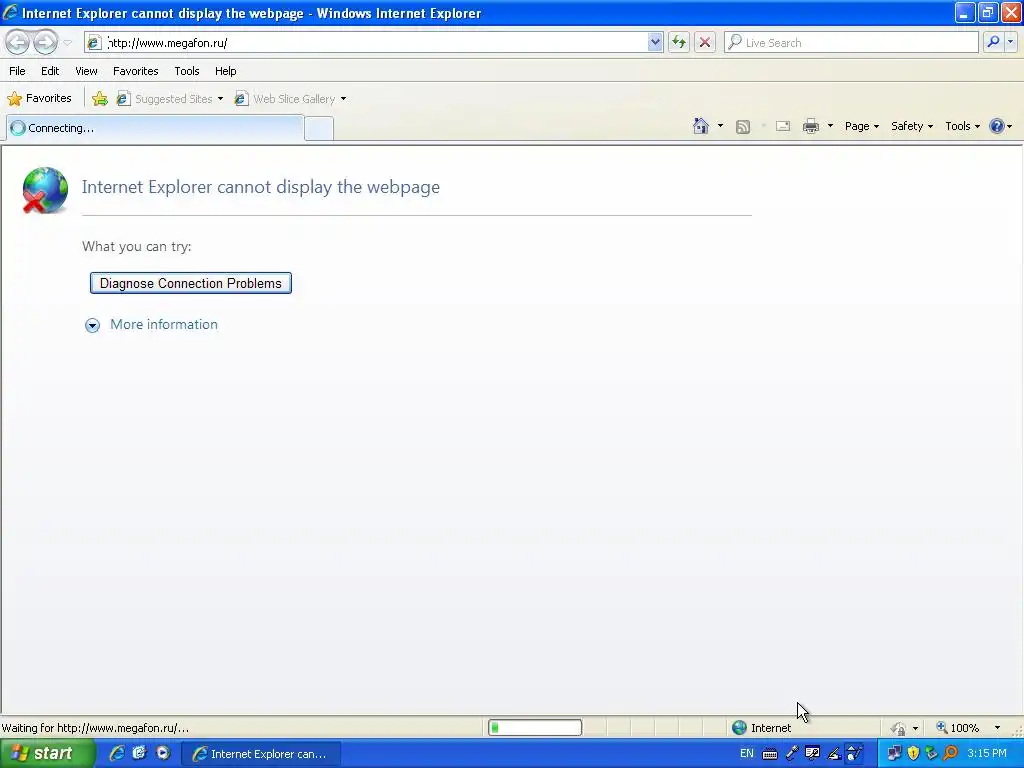This screenshot has width=1024, height=768.
Task: Click the Internet security zone indicator
Action: (x=761, y=728)
